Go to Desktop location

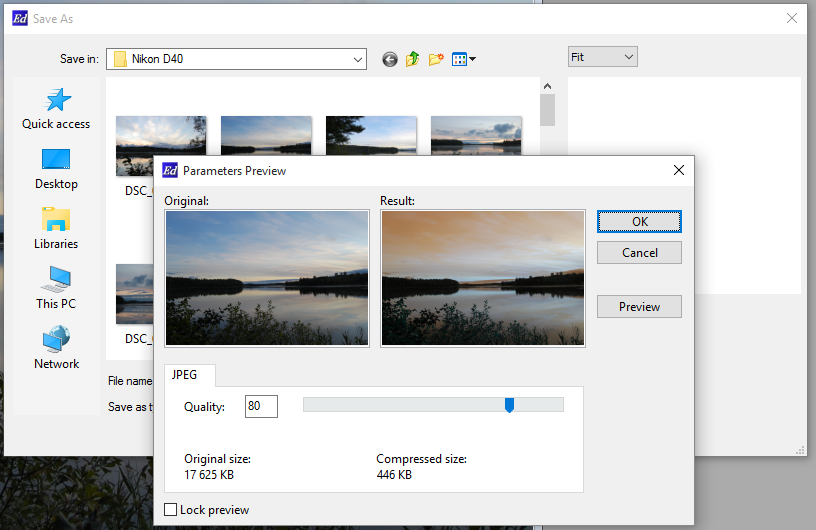[56, 169]
